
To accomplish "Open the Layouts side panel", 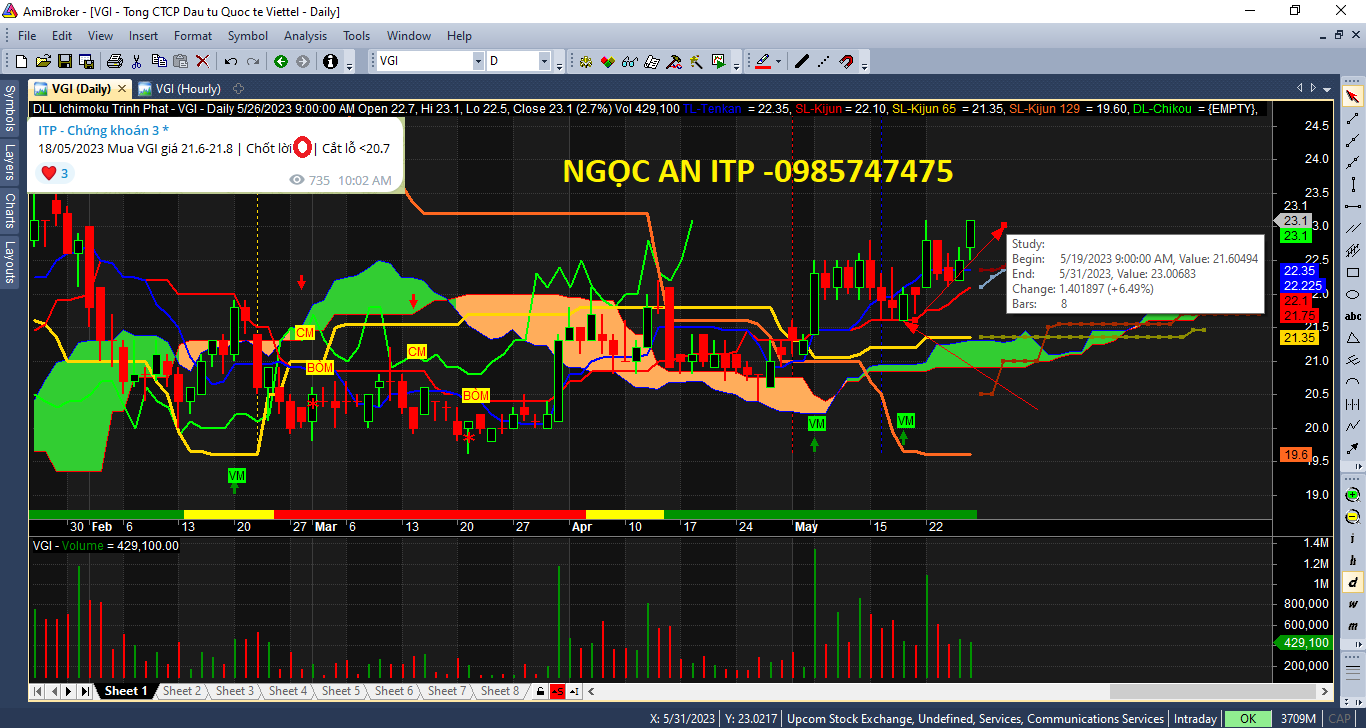I will (x=10, y=262).
